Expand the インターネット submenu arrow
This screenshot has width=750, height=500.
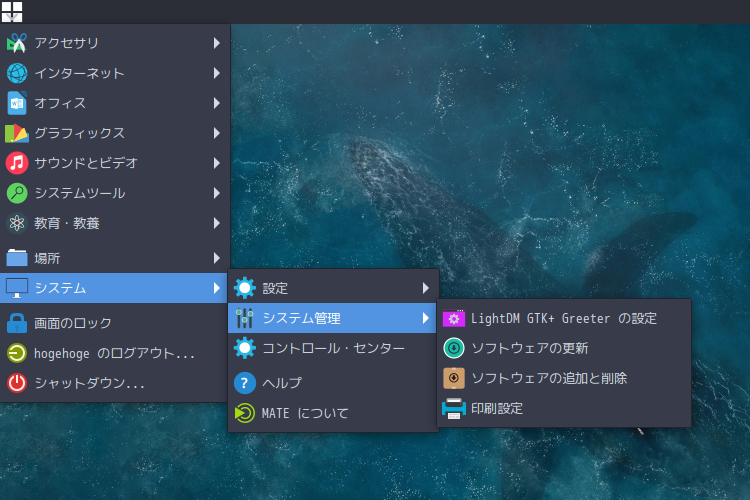tap(217, 73)
